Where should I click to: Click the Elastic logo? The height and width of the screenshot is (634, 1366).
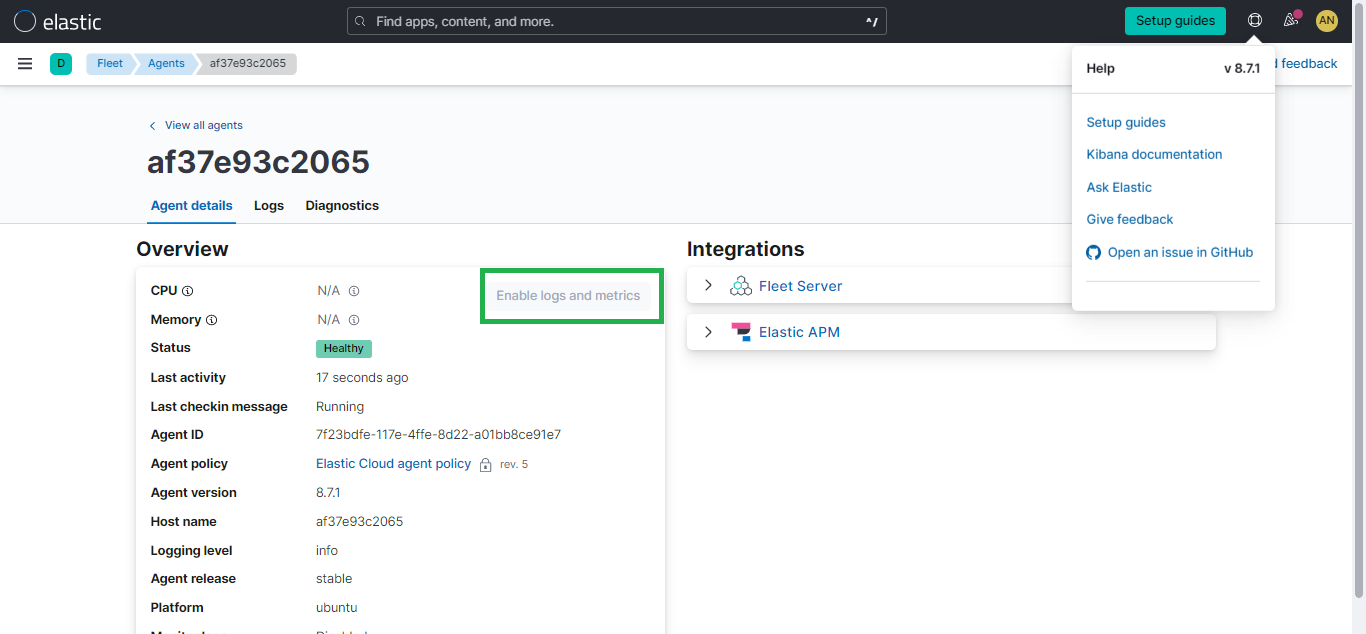pyautogui.click(x=57, y=20)
